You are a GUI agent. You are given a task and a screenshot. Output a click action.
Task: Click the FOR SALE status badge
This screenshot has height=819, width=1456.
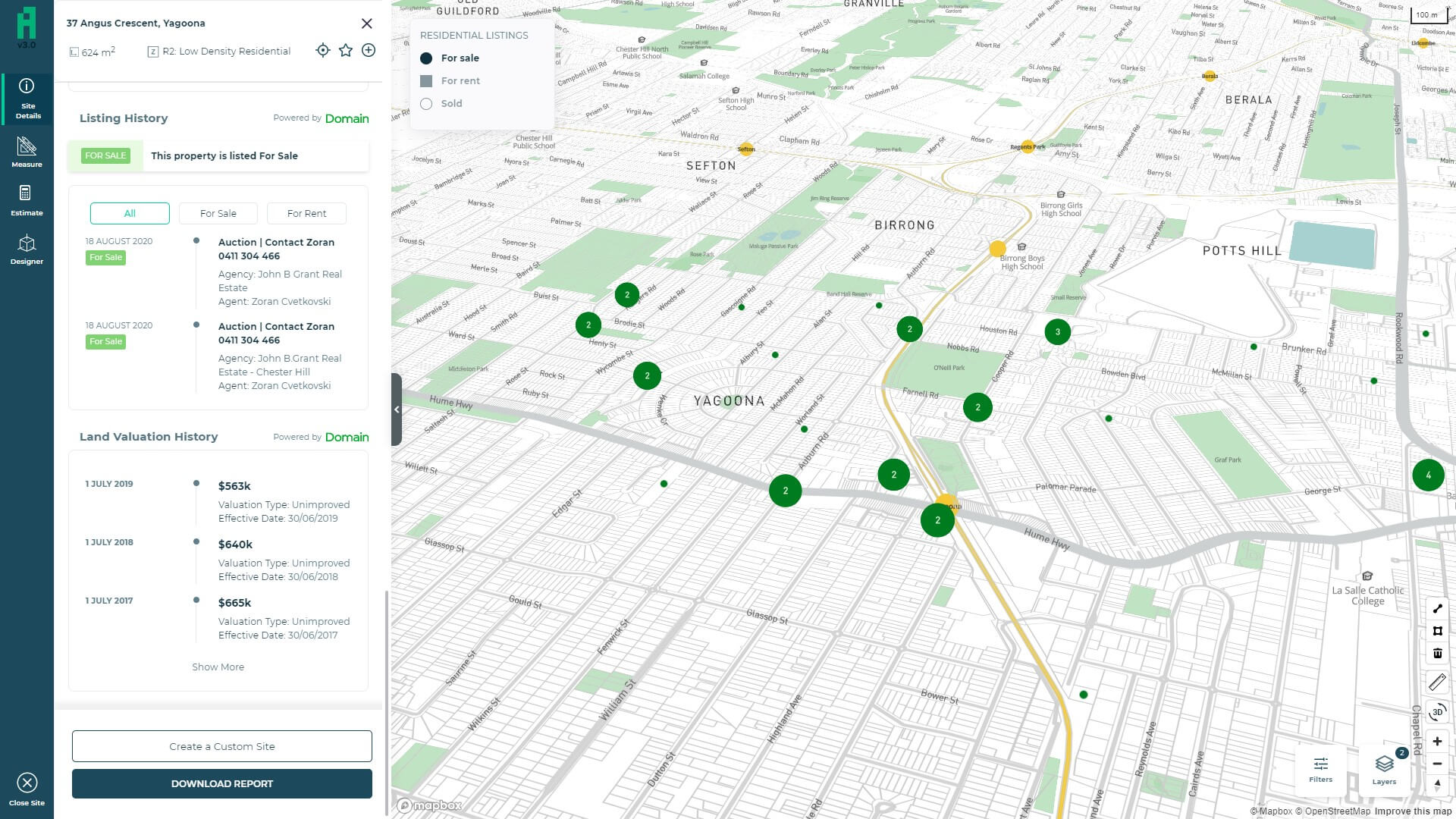(x=105, y=155)
